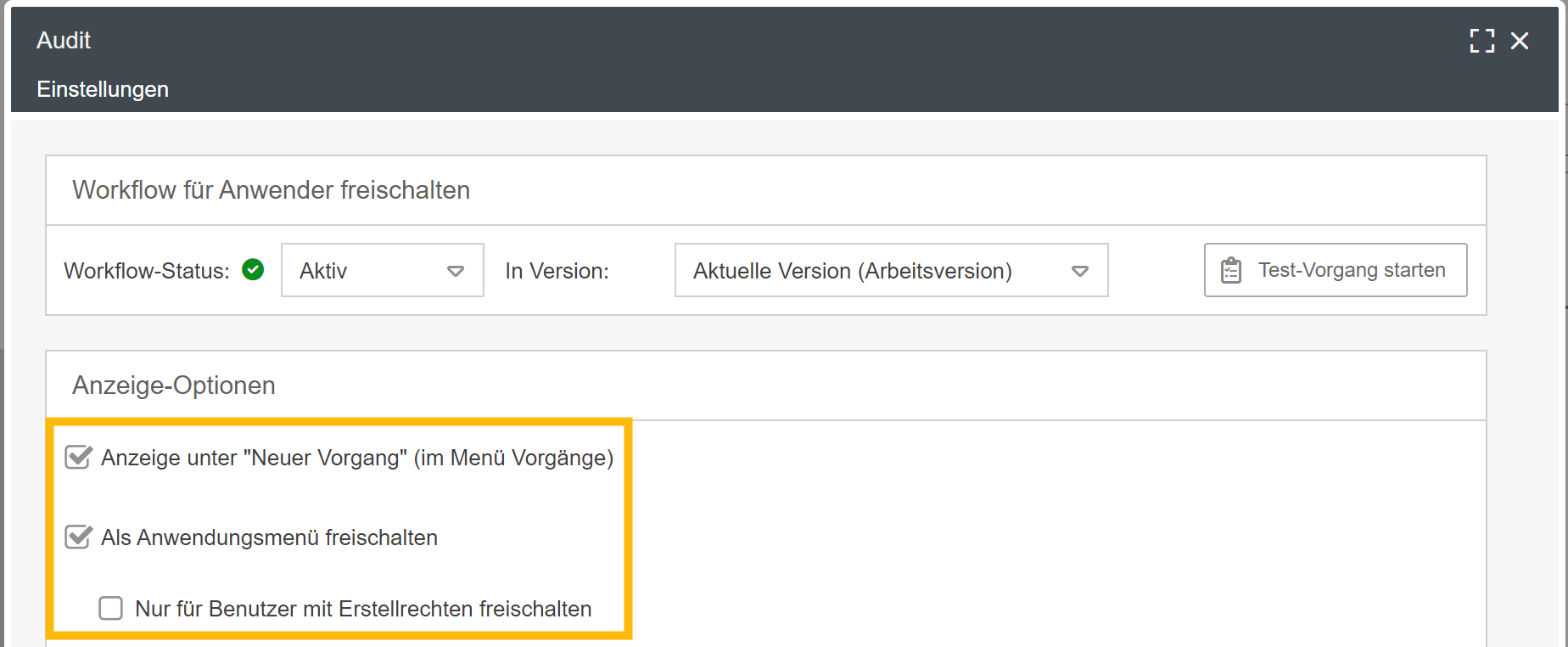The image size is (1568, 647).
Task: Click the clipboard icon beside Test-Vorgang starten
Action: click(1231, 270)
